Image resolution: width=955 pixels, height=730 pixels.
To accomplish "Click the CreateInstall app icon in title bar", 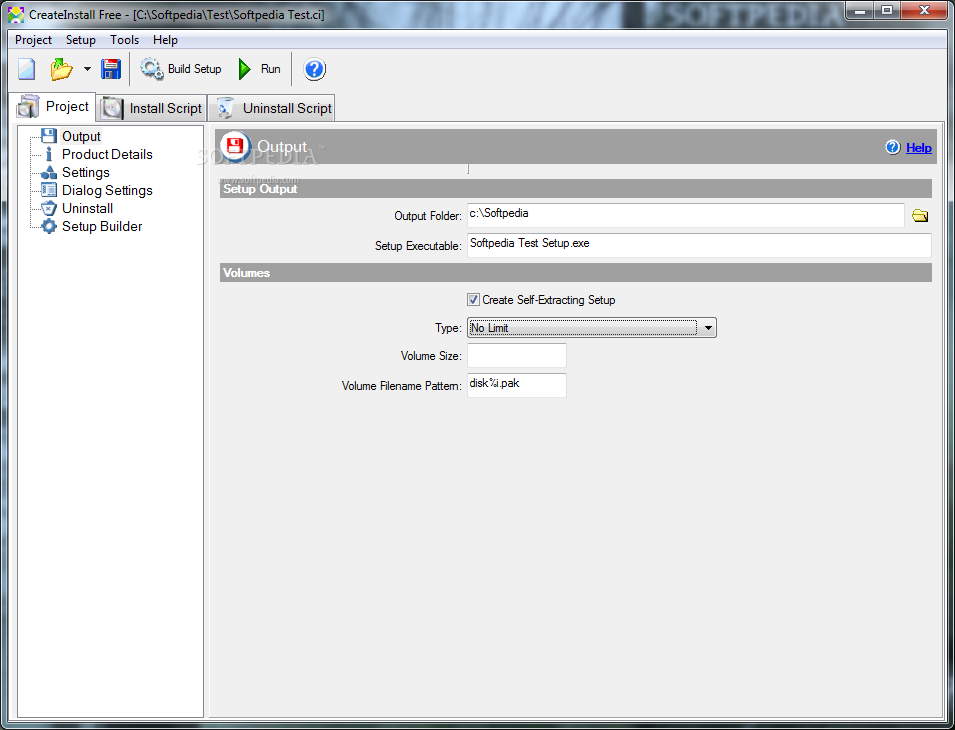I will (16, 13).
